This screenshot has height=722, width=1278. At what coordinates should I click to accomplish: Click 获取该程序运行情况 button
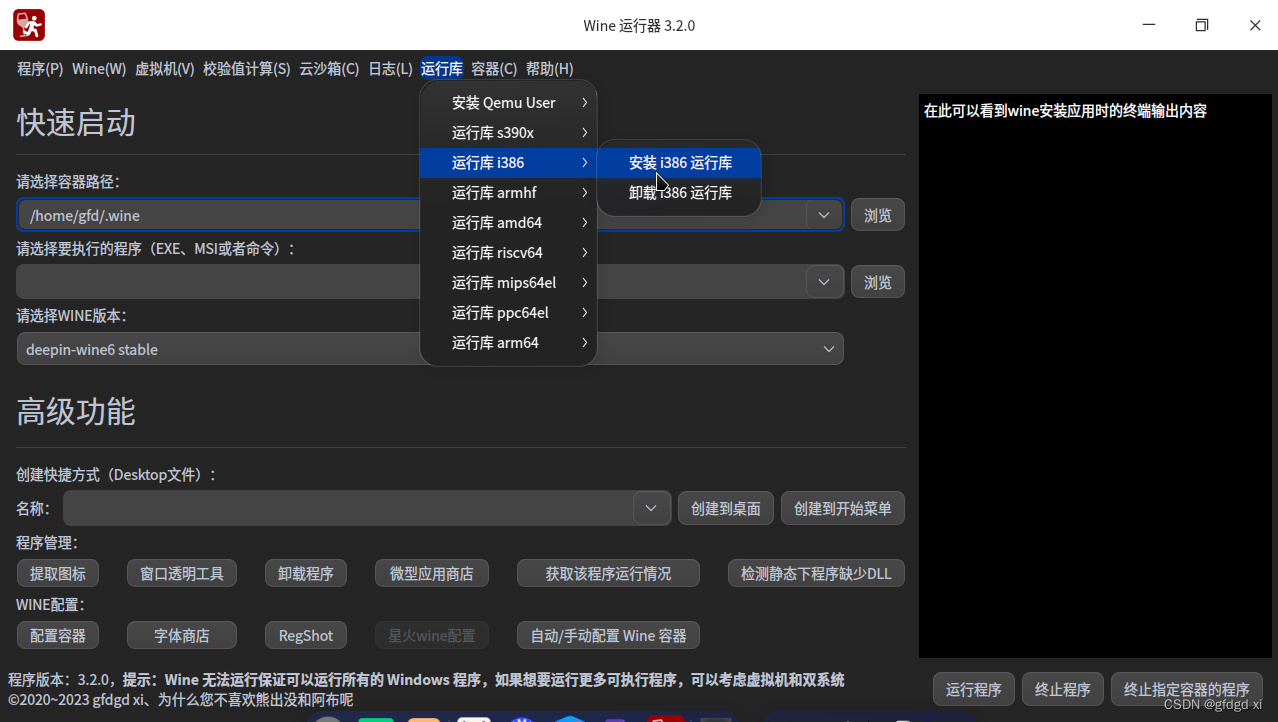(x=608, y=574)
